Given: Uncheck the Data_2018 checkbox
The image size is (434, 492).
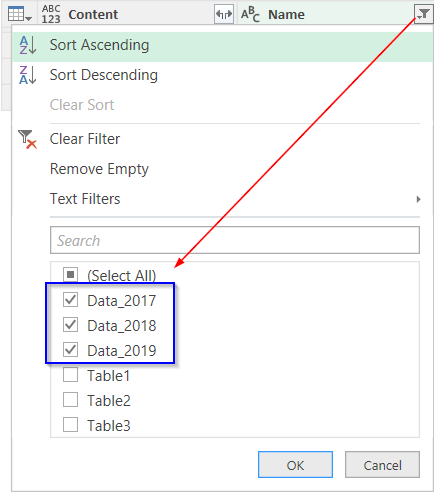Looking at the screenshot, I should tap(70, 325).
